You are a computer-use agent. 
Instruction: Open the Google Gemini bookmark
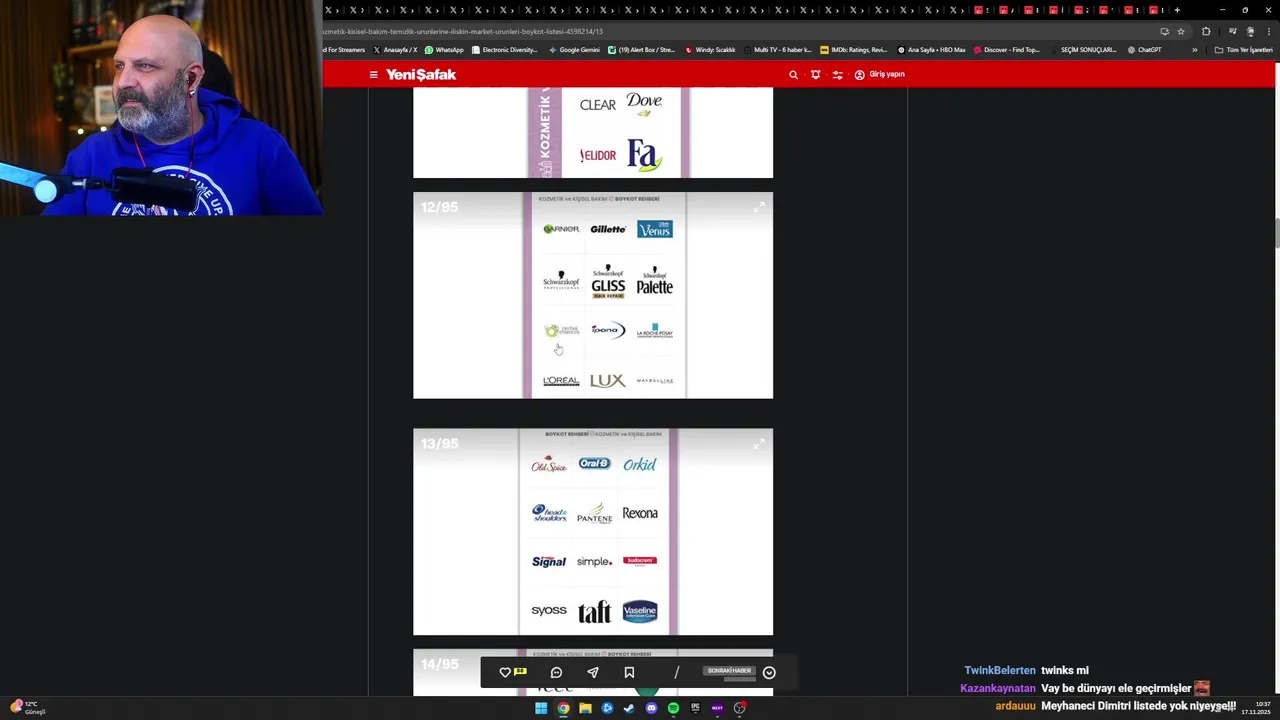(x=574, y=50)
